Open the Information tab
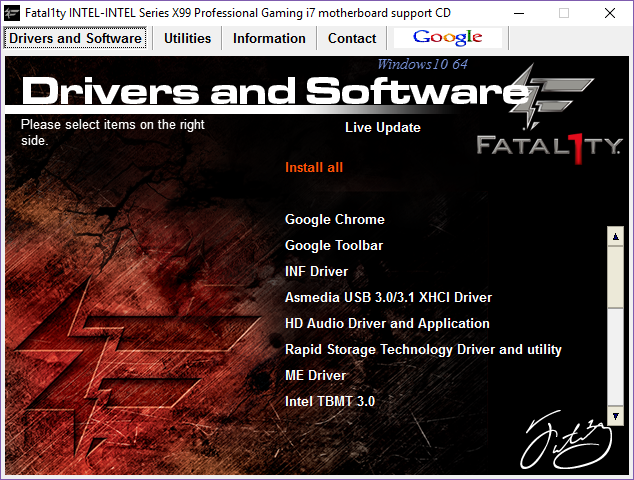The image size is (634, 480). pyautogui.click(x=269, y=38)
